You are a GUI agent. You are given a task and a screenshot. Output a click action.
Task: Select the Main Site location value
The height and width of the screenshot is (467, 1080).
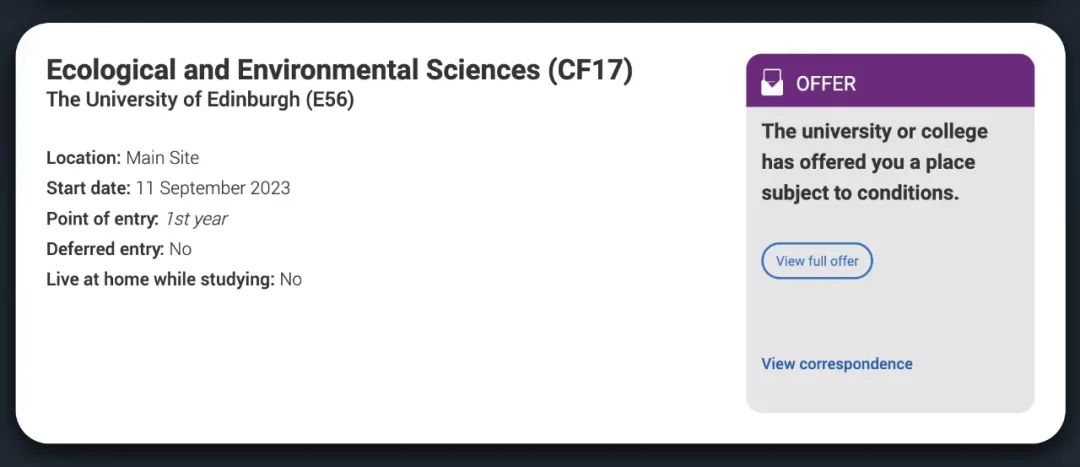163,158
